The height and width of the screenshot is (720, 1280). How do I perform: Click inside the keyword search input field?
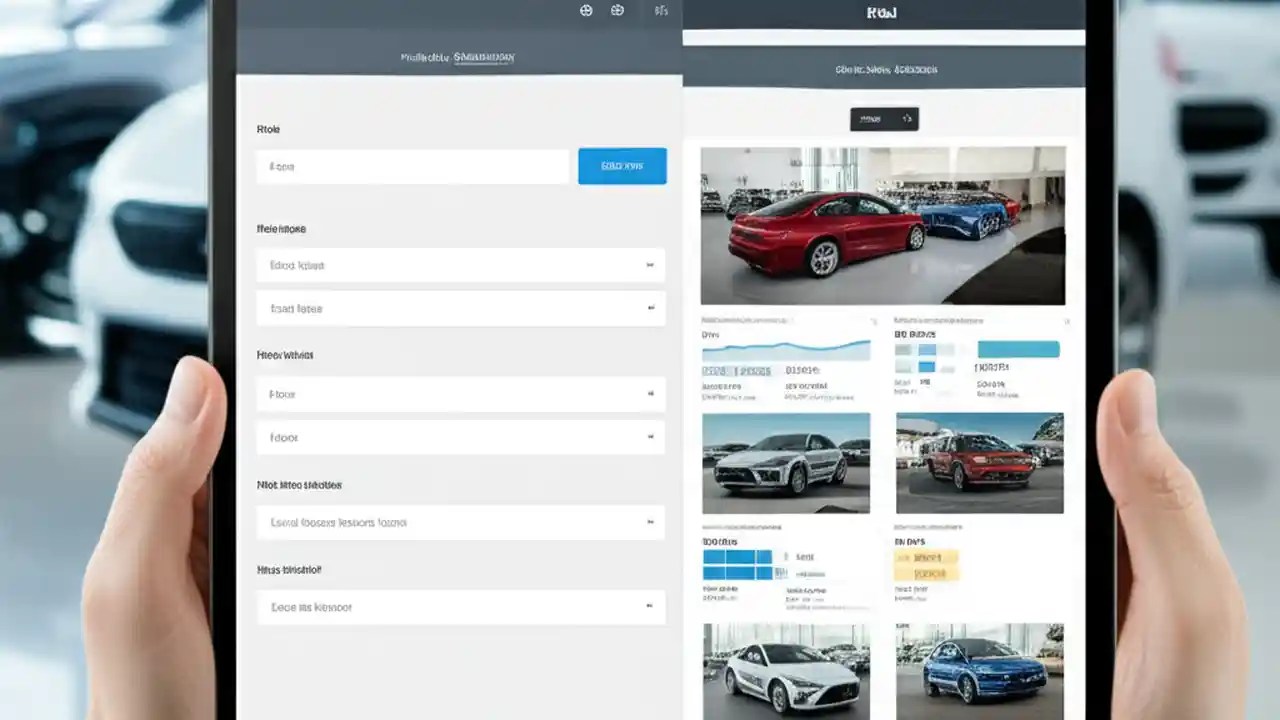point(410,166)
